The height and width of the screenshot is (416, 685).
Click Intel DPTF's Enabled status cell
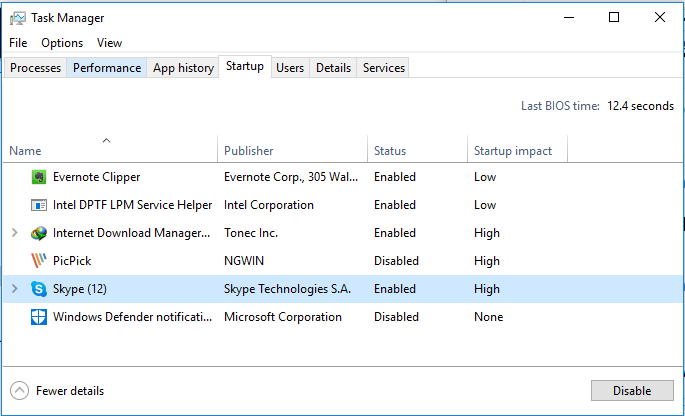click(395, 205)
